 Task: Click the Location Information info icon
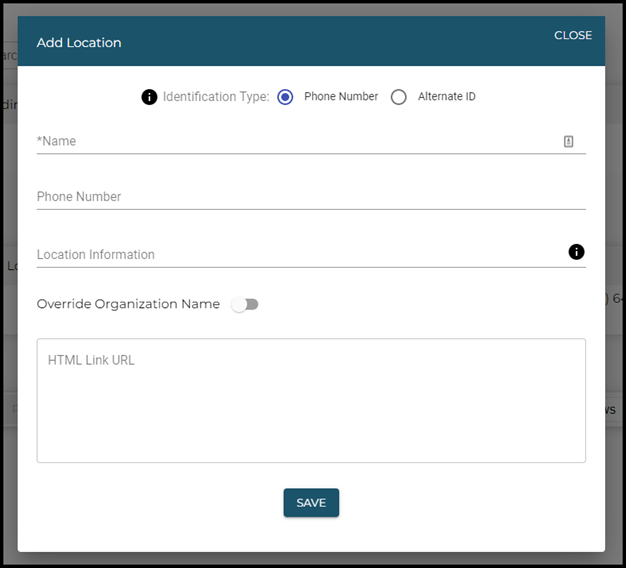[576, 252]
